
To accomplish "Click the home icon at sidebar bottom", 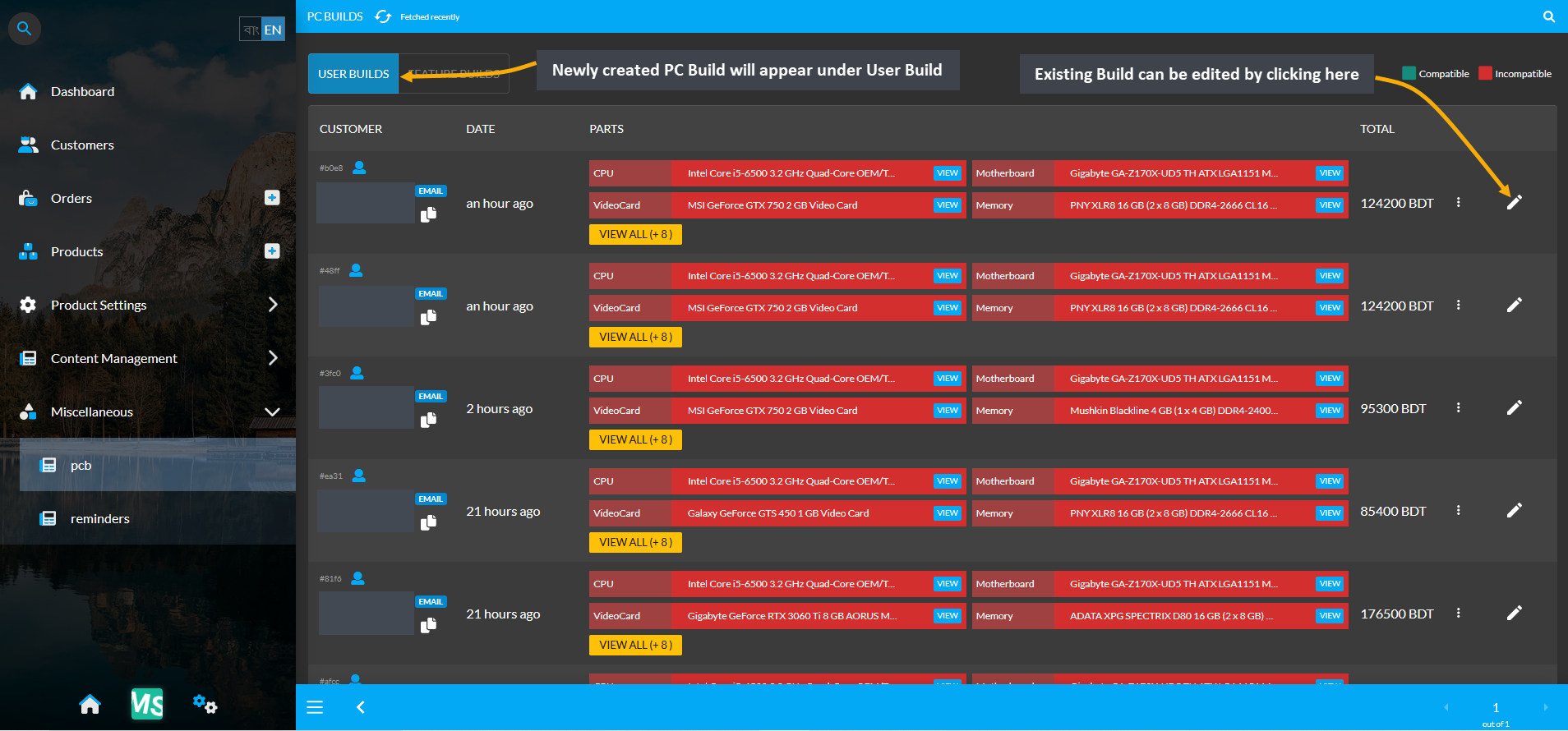I will pos(90,704).
